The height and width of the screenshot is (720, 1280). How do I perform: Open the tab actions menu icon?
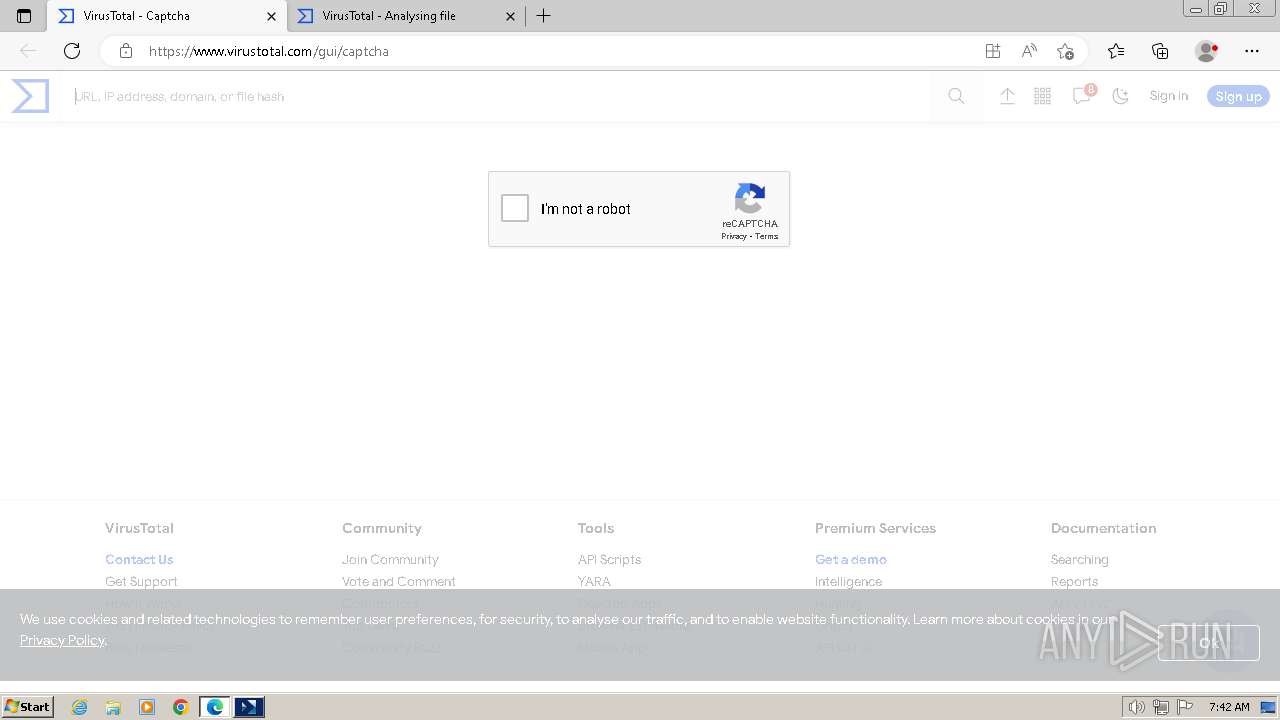point(24,16)
